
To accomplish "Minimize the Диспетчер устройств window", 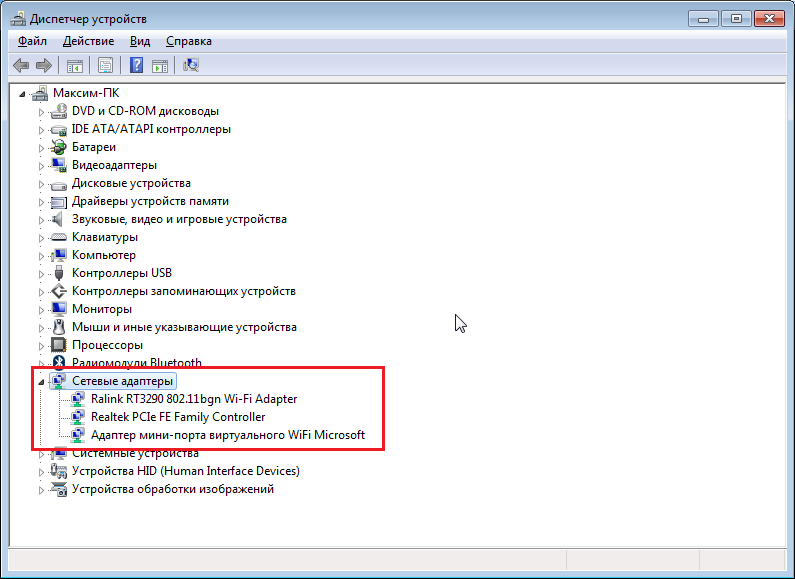I will click(x=703, y=19).
